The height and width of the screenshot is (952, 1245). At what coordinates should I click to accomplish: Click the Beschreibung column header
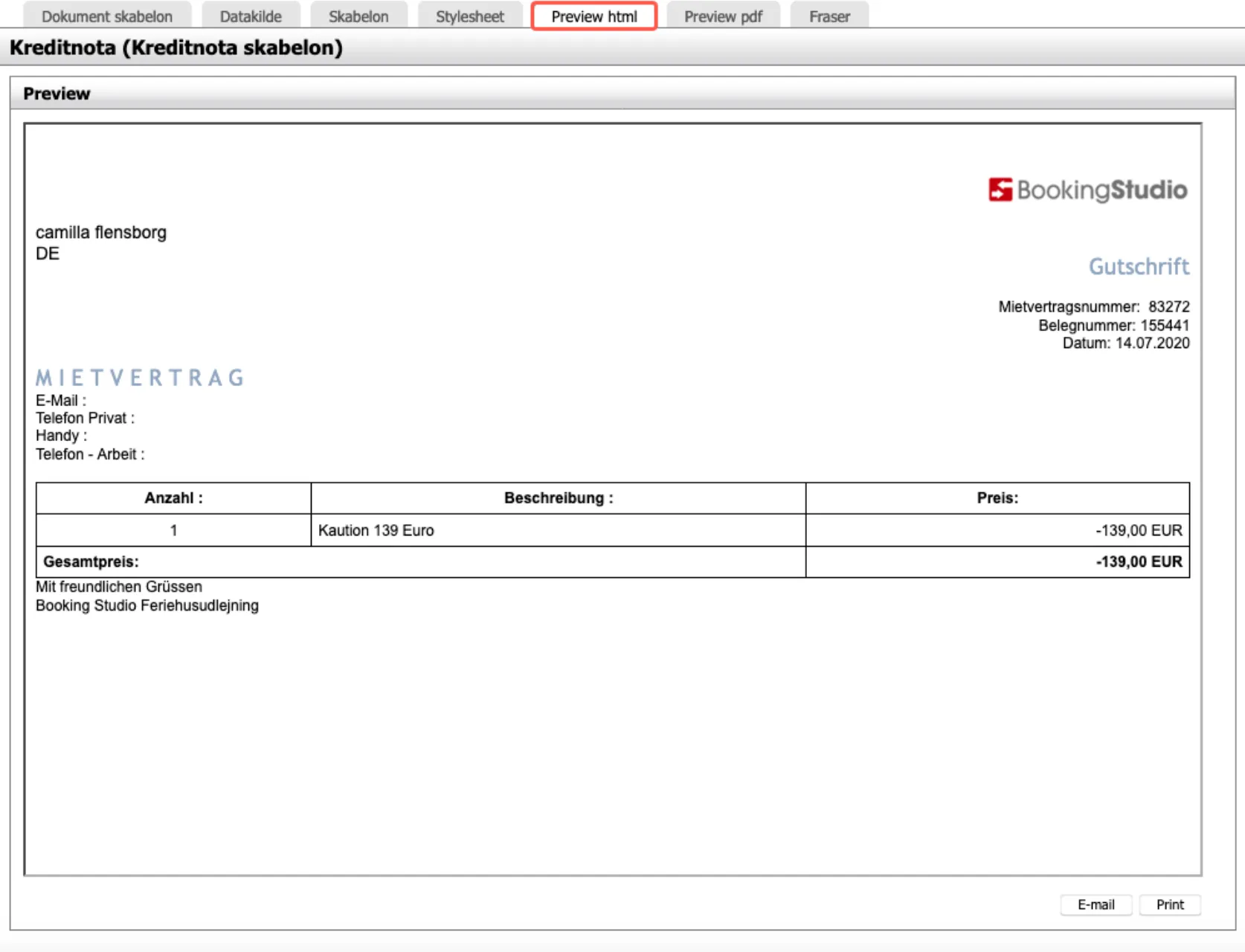(x=558, y=498)
